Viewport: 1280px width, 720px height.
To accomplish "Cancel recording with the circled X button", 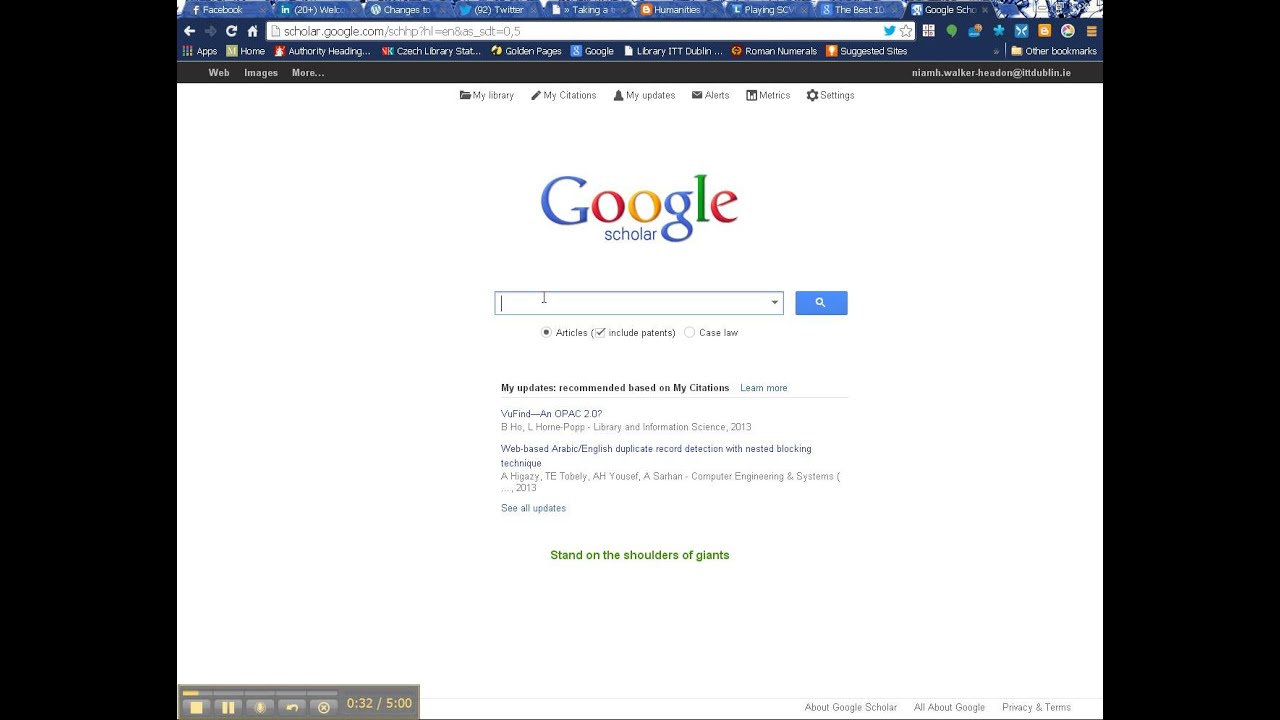I will coord(324,707).
